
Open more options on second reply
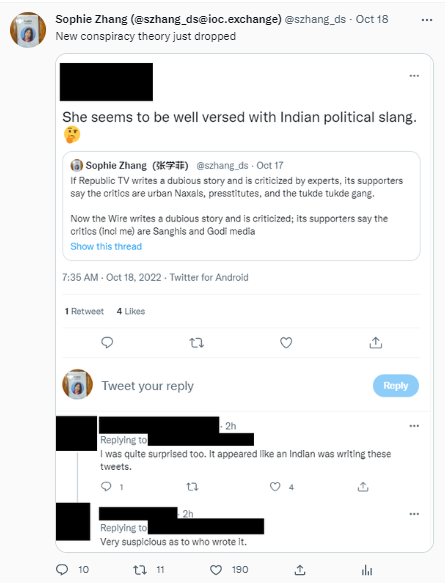click(x=414, y=514)
